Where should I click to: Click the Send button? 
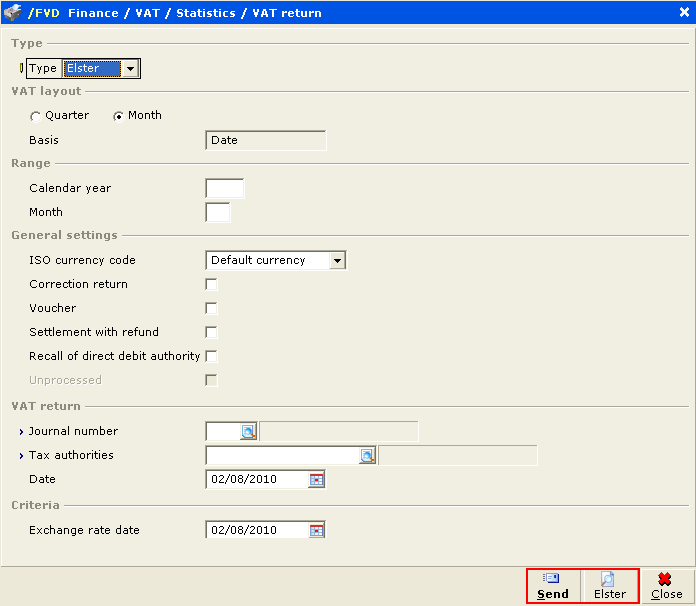click(x=552, y=586)
